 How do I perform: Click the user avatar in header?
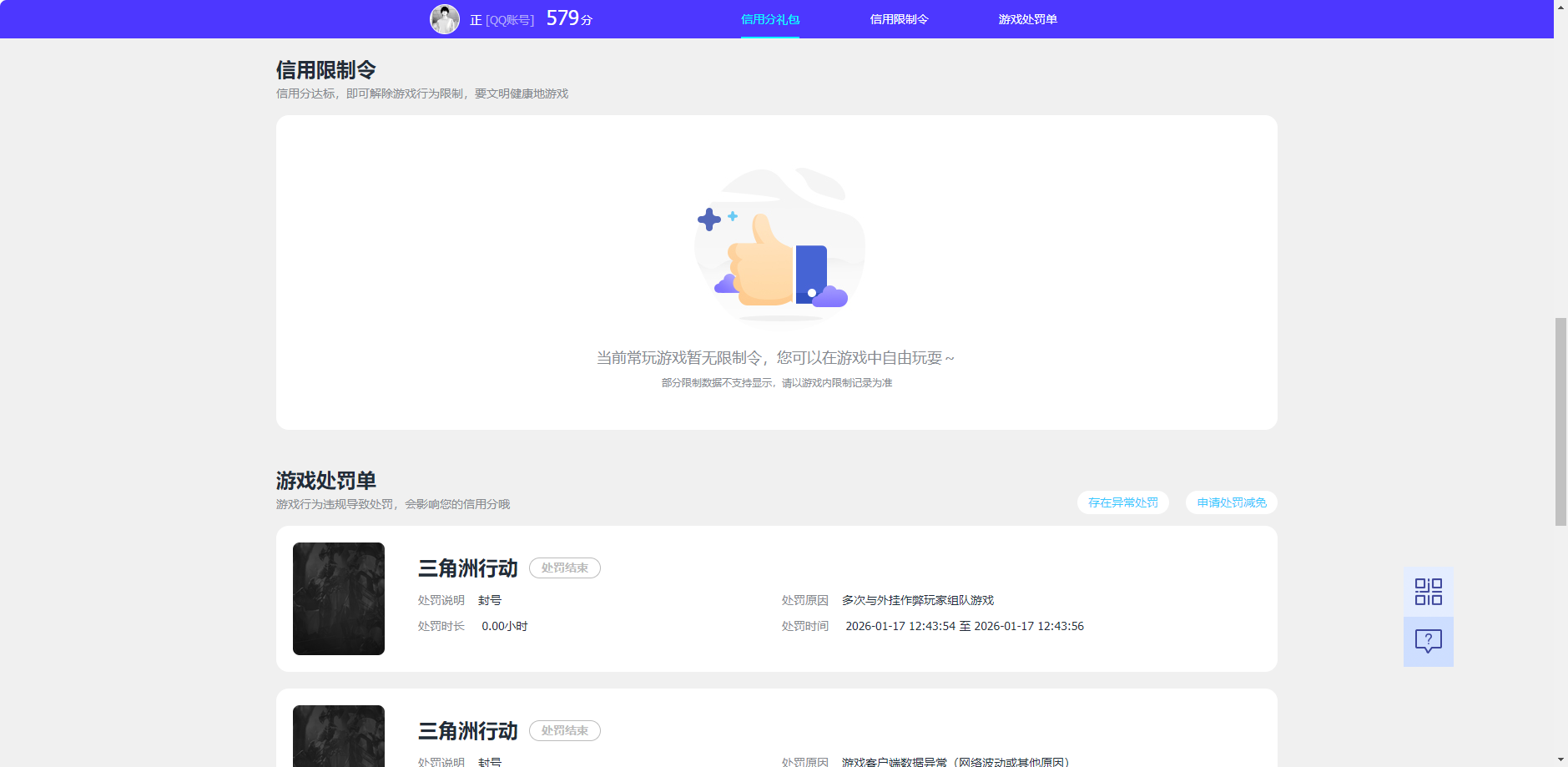(x=445, y=19)
